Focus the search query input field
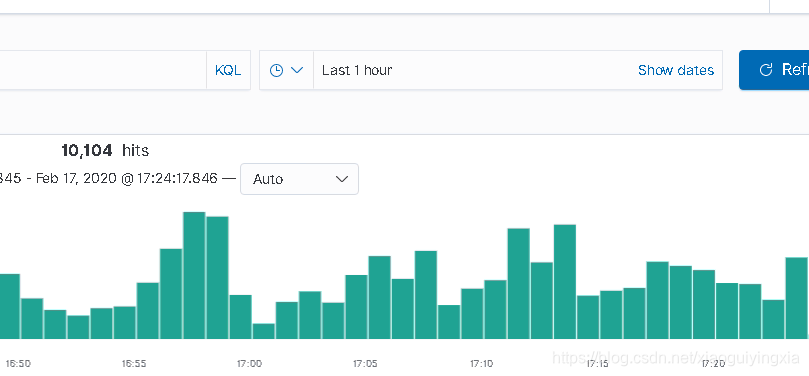The height and width of the screenshot is (376, 809). click(x=103, y=70)
